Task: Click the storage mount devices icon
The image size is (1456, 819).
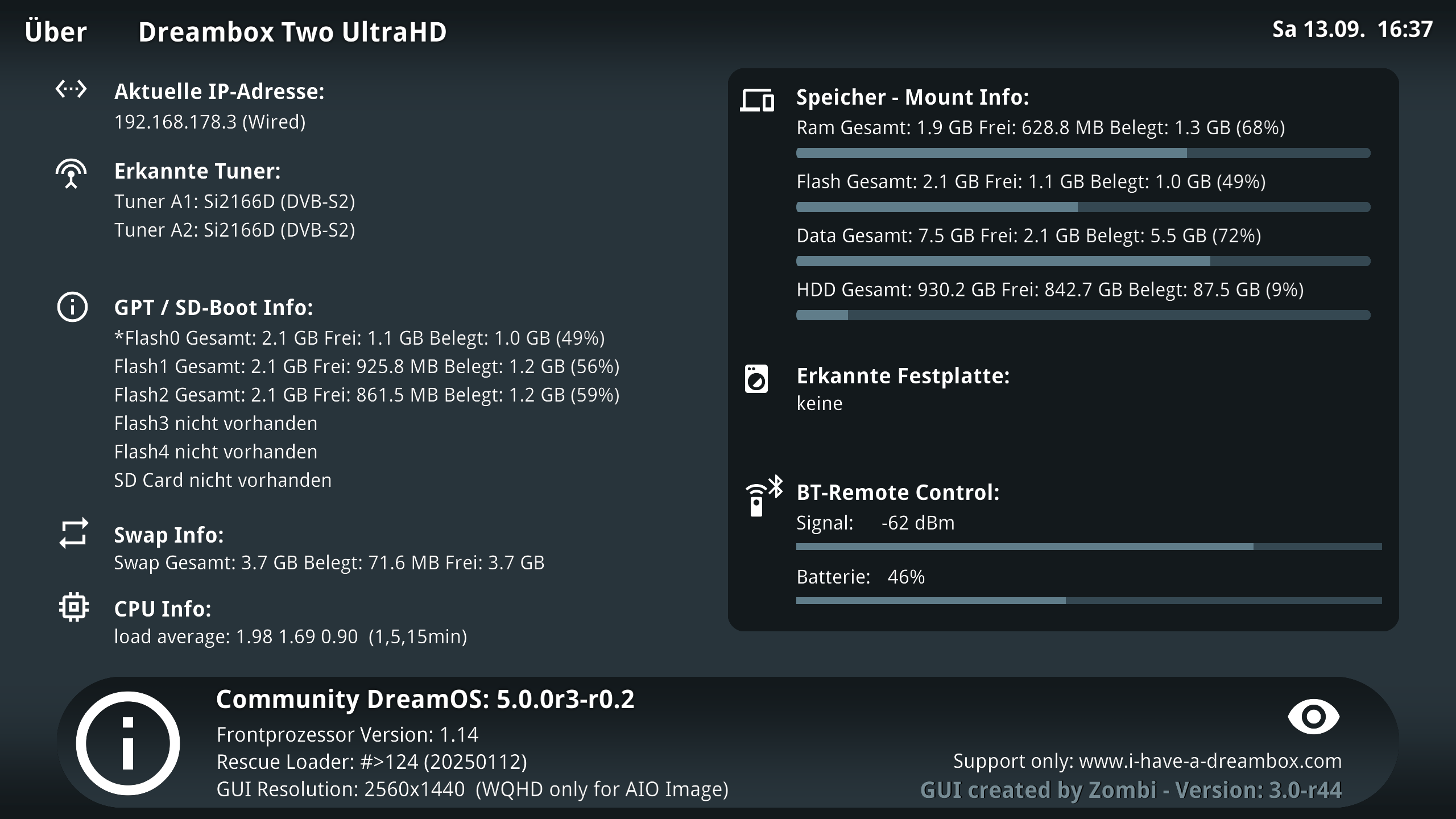Action: click(756, 100)
